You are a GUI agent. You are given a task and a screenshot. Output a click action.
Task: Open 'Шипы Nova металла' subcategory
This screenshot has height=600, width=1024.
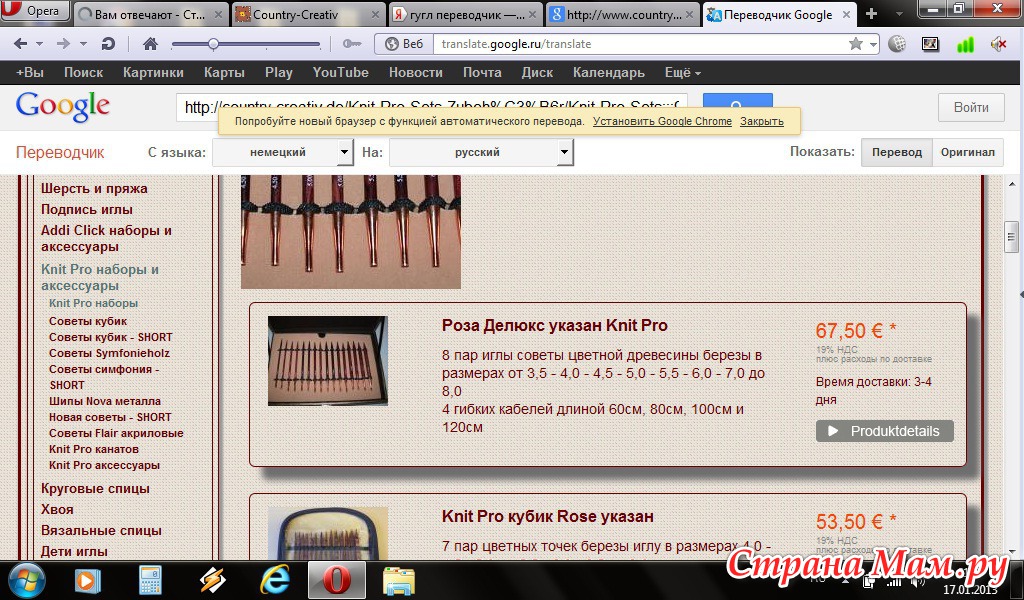click(x=104, y=402)
